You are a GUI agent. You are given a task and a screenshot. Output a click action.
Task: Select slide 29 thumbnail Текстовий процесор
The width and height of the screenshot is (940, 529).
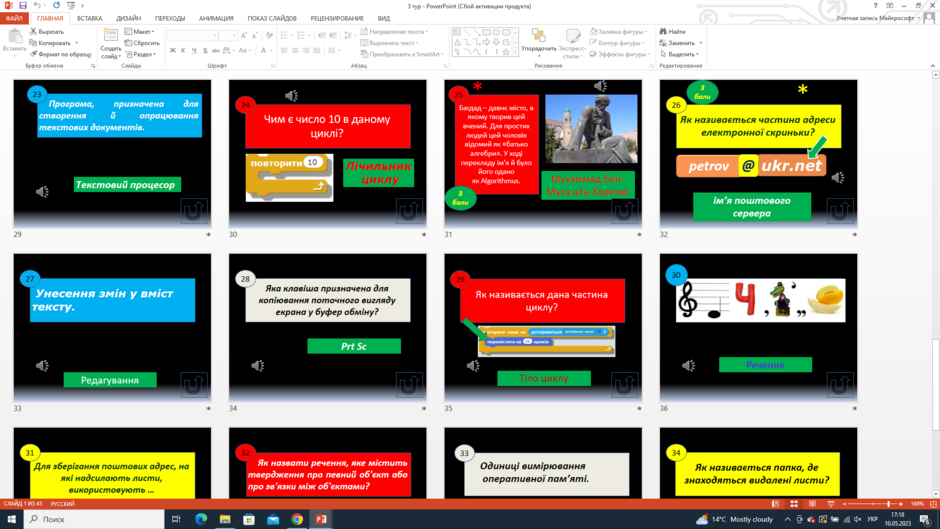tap(112, 154)
